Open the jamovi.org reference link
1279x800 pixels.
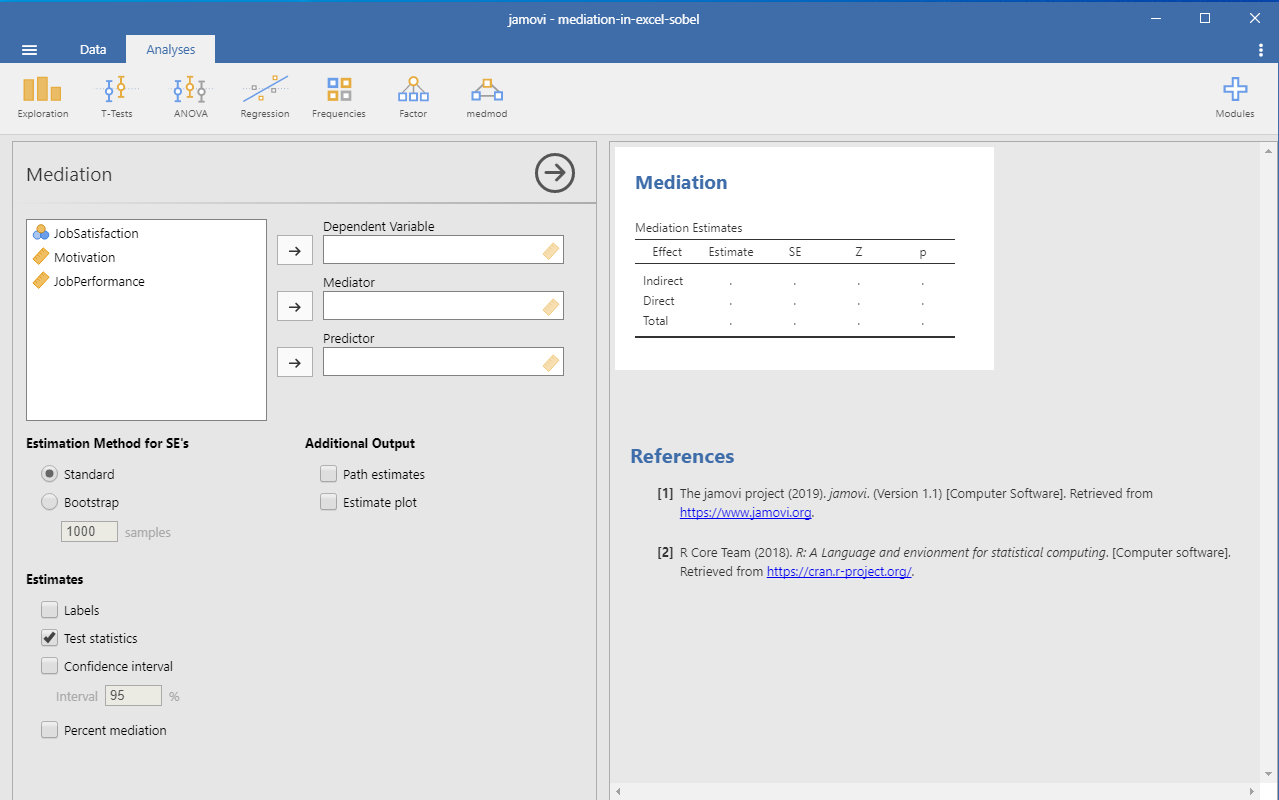click(746, 513)
